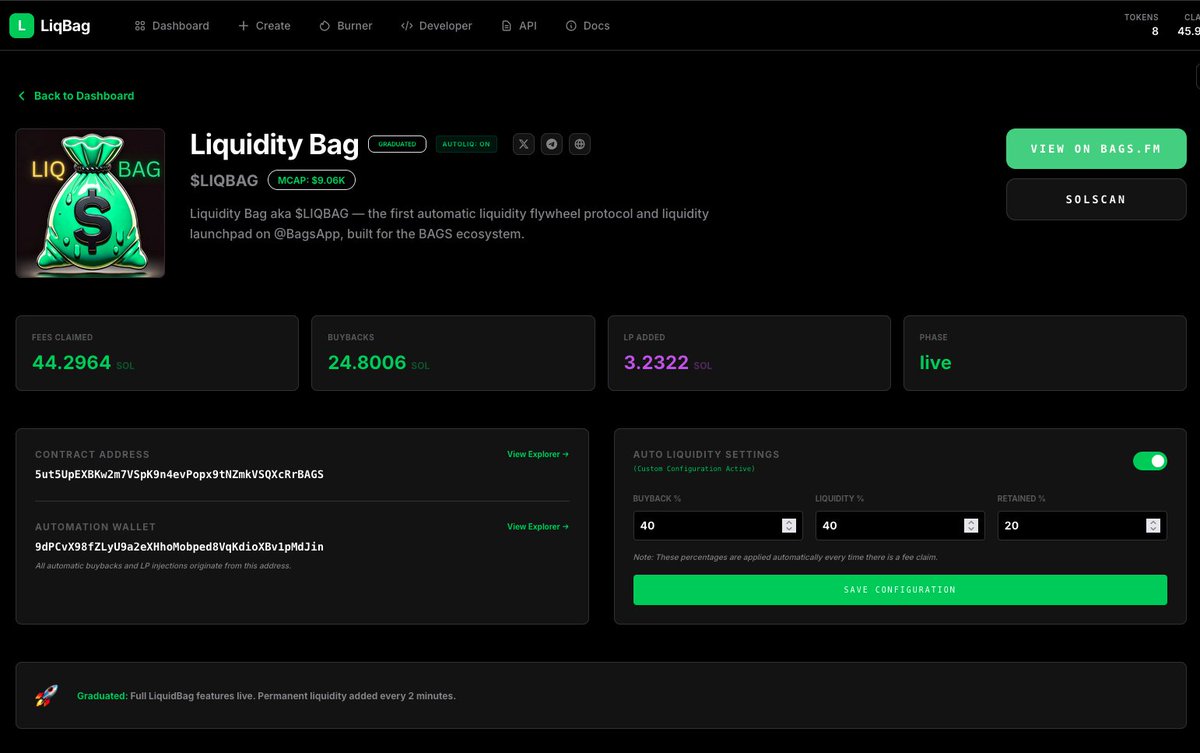Open the Telegram social icon
The width and height of the screenshot is (1200, 753).
point(552,144)
